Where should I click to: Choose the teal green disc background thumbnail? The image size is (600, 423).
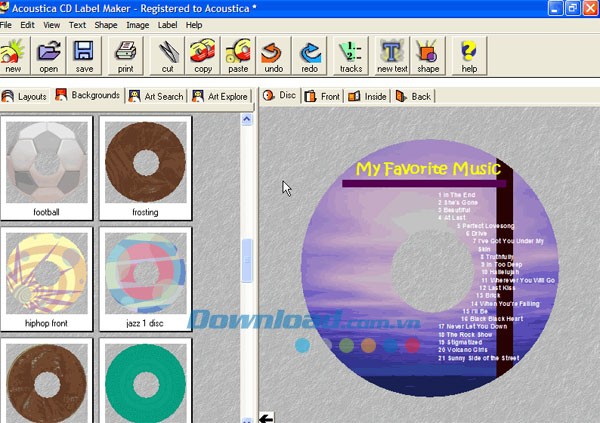pyautogui.click(x=145, y=381)
